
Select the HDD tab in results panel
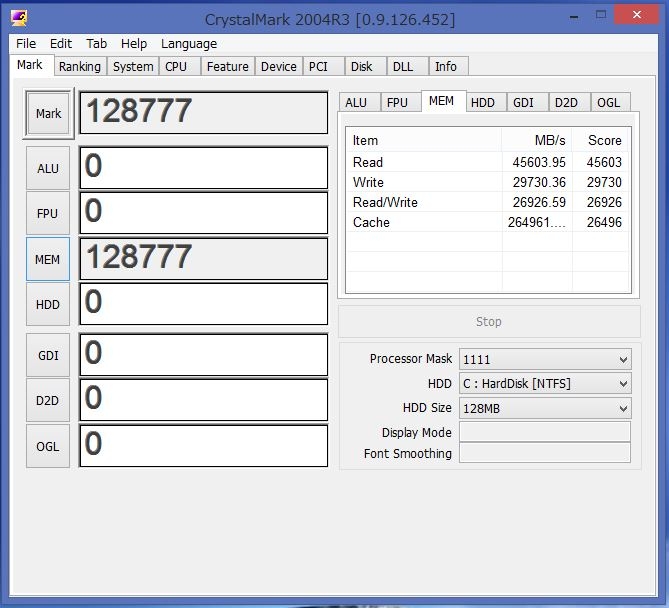tap(482, 102)
